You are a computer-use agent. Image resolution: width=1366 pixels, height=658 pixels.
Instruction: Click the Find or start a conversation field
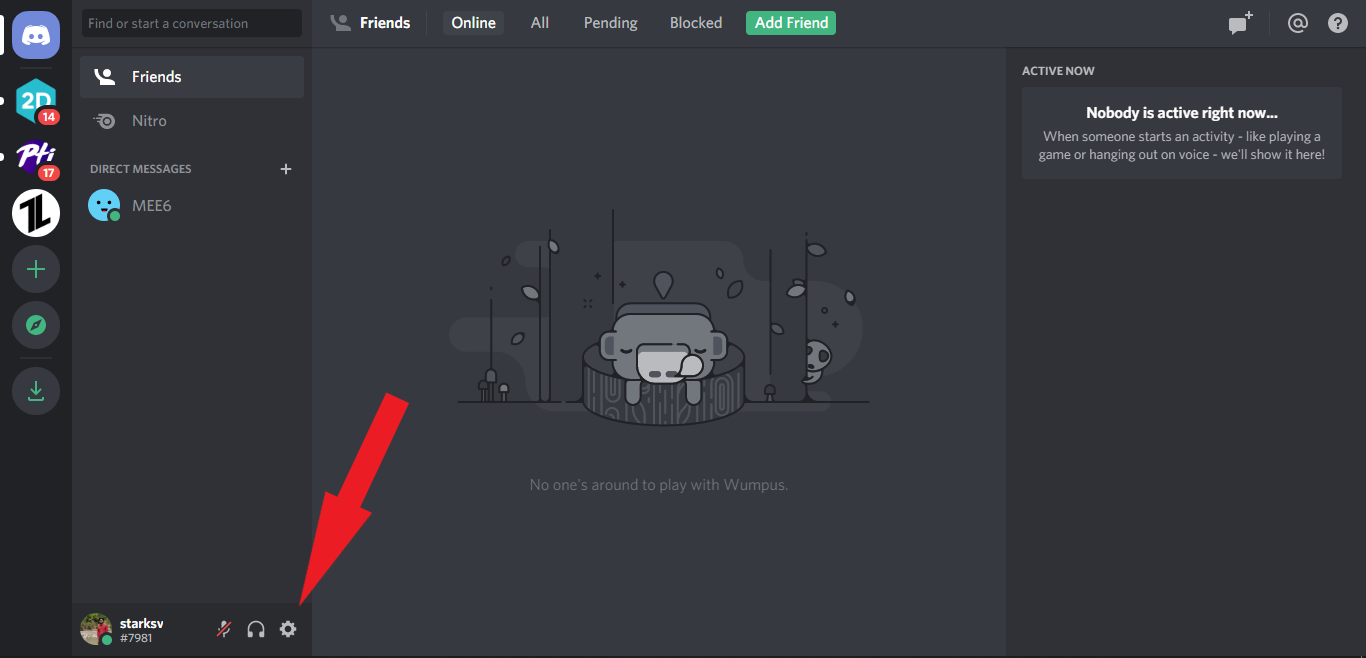coord(192,23)
